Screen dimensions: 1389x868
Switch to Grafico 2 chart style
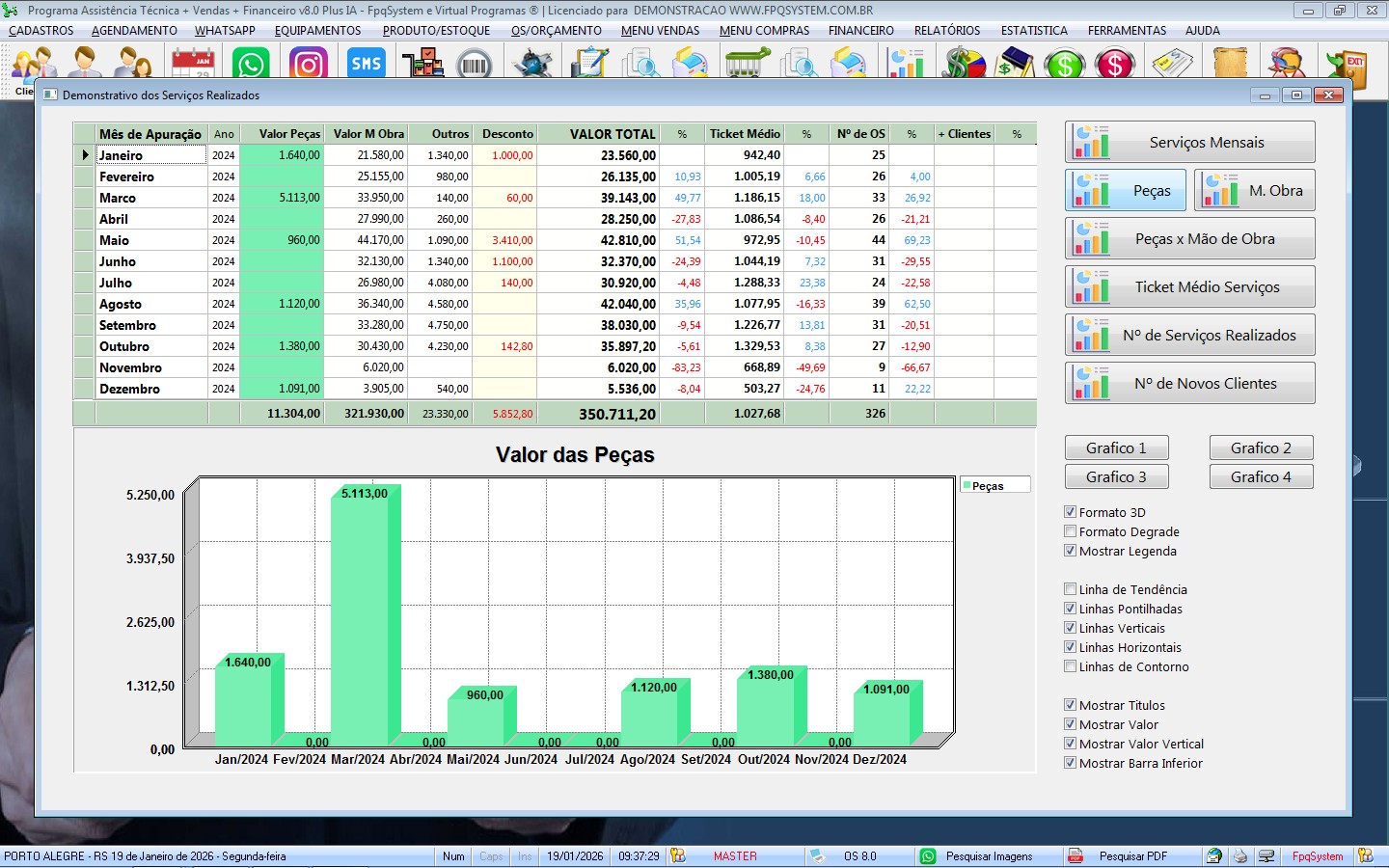coord(1261,448)
